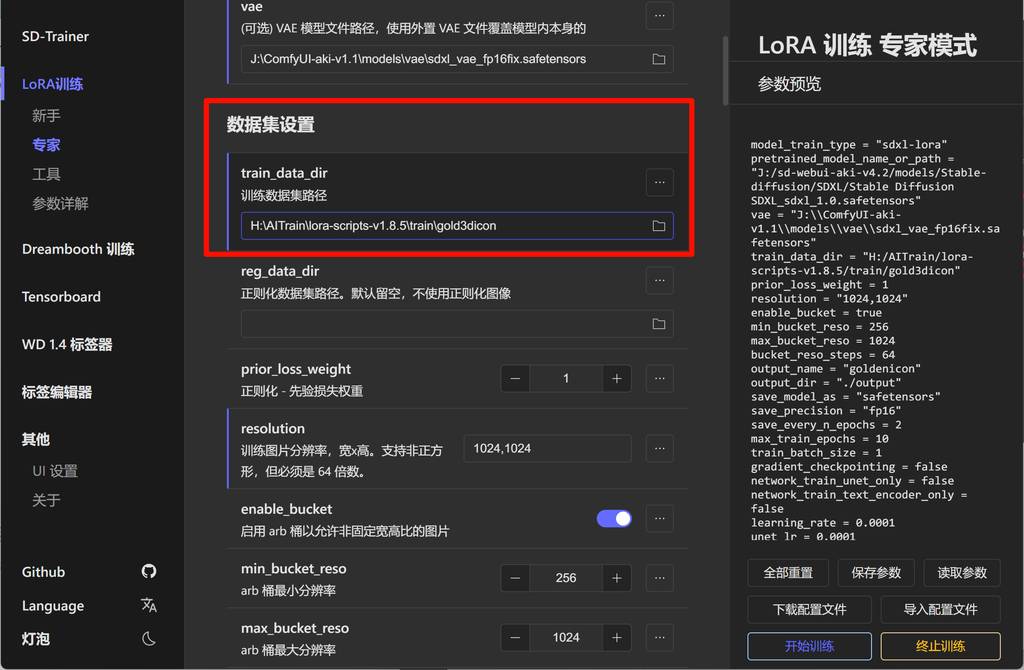Click the resolution input field
The width and height of the screenshot is (1024, 670).
[547, 449]
